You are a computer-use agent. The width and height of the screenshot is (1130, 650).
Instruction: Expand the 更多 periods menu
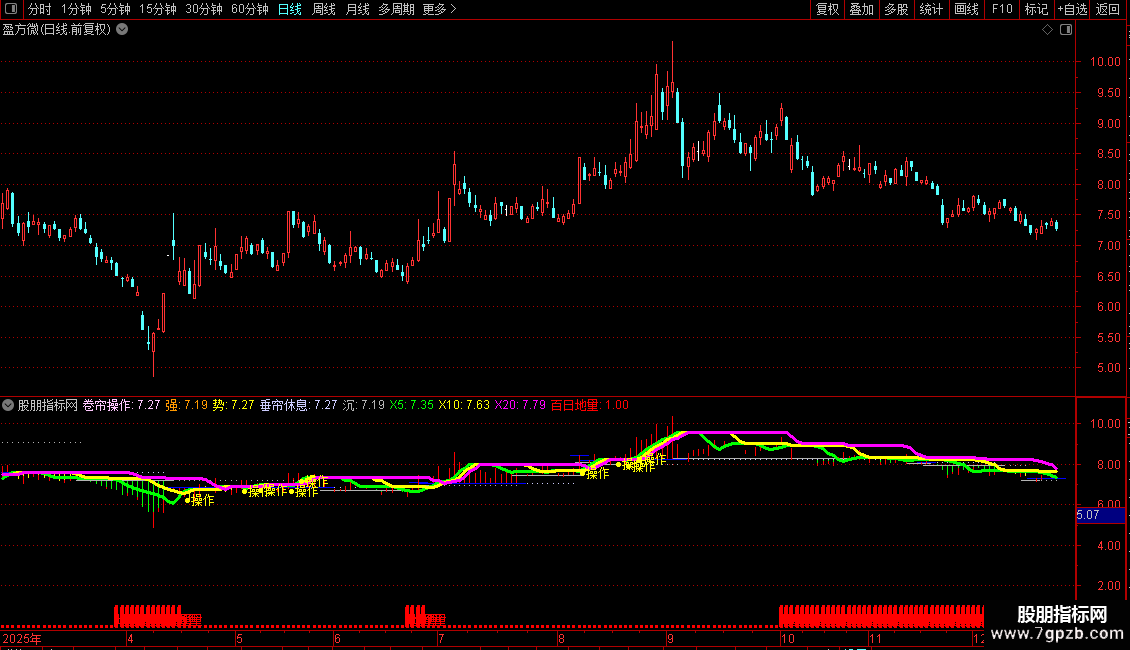(x=439, y=9)
